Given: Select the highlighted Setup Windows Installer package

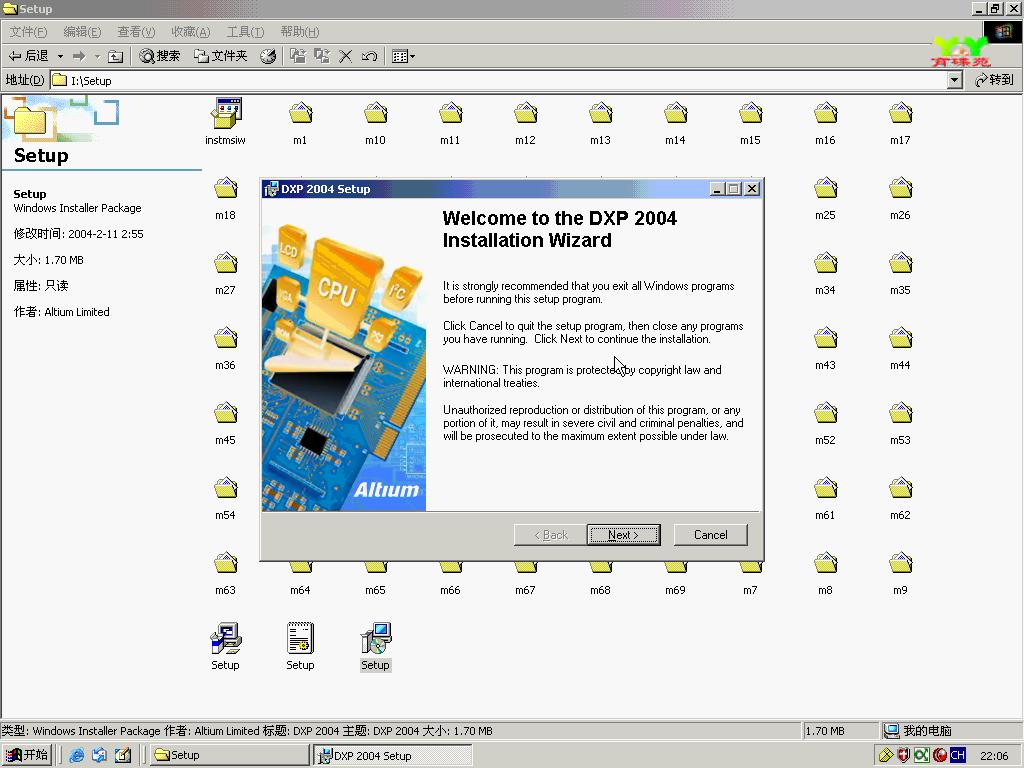Looking at the screenshot, I should coord(376,647).
